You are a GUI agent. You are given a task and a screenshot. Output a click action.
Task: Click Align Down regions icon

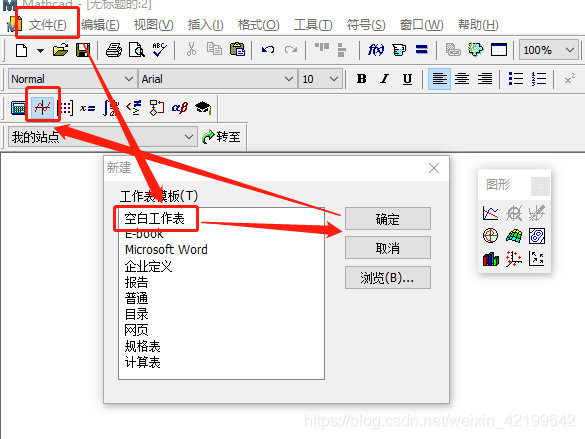point(341,50)
